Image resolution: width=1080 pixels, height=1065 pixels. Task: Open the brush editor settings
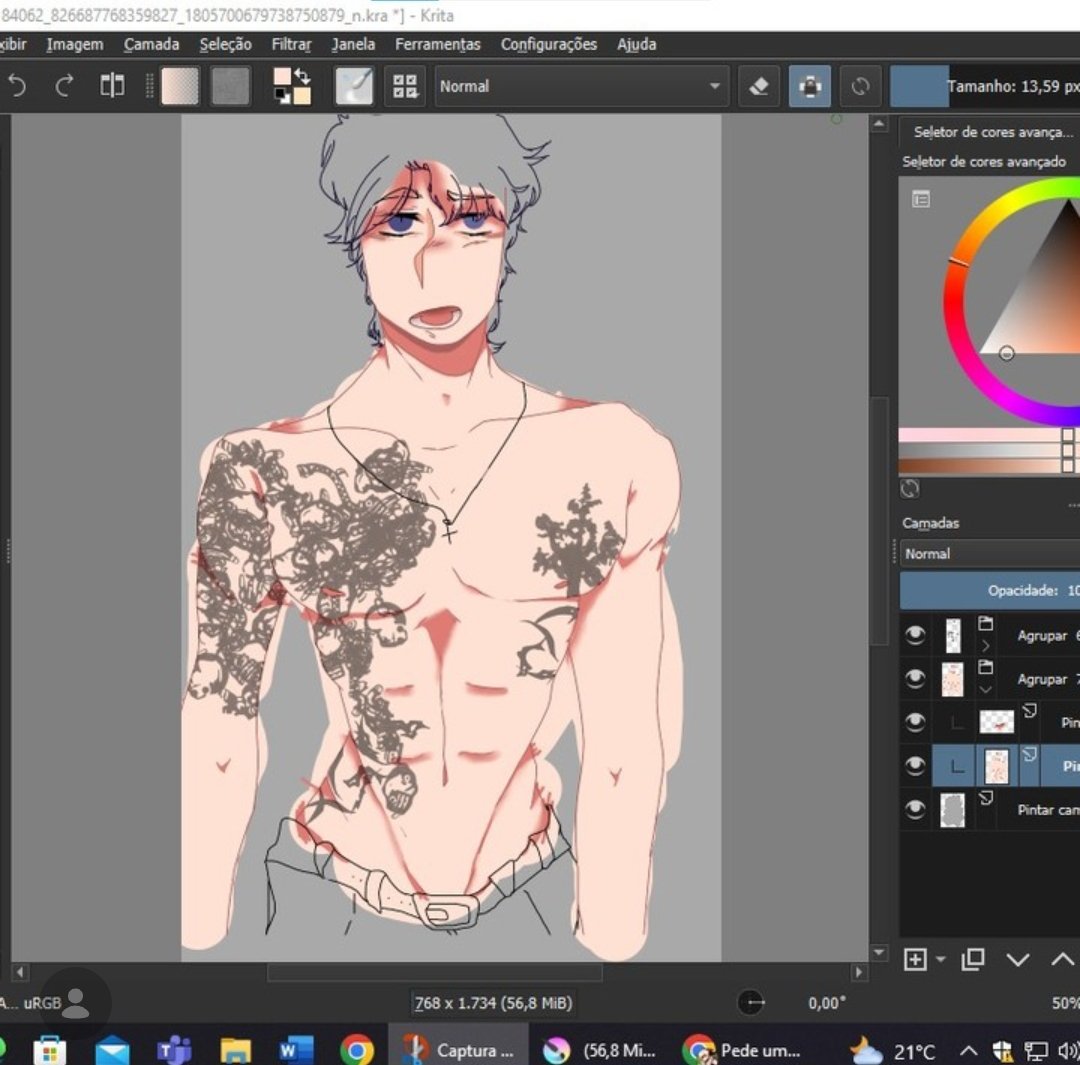click(355, 86)
